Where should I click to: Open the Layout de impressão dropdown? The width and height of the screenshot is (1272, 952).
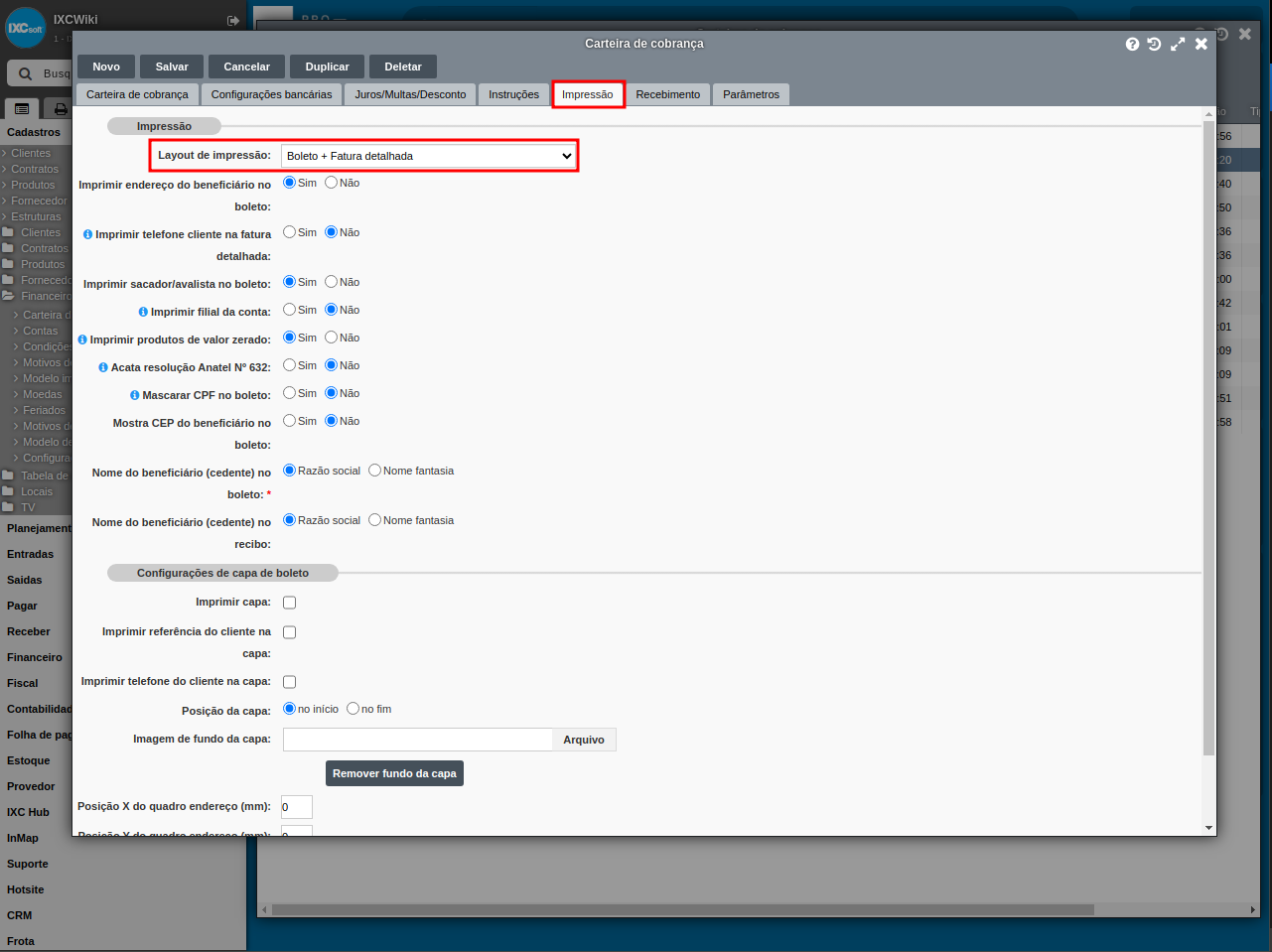428,156
